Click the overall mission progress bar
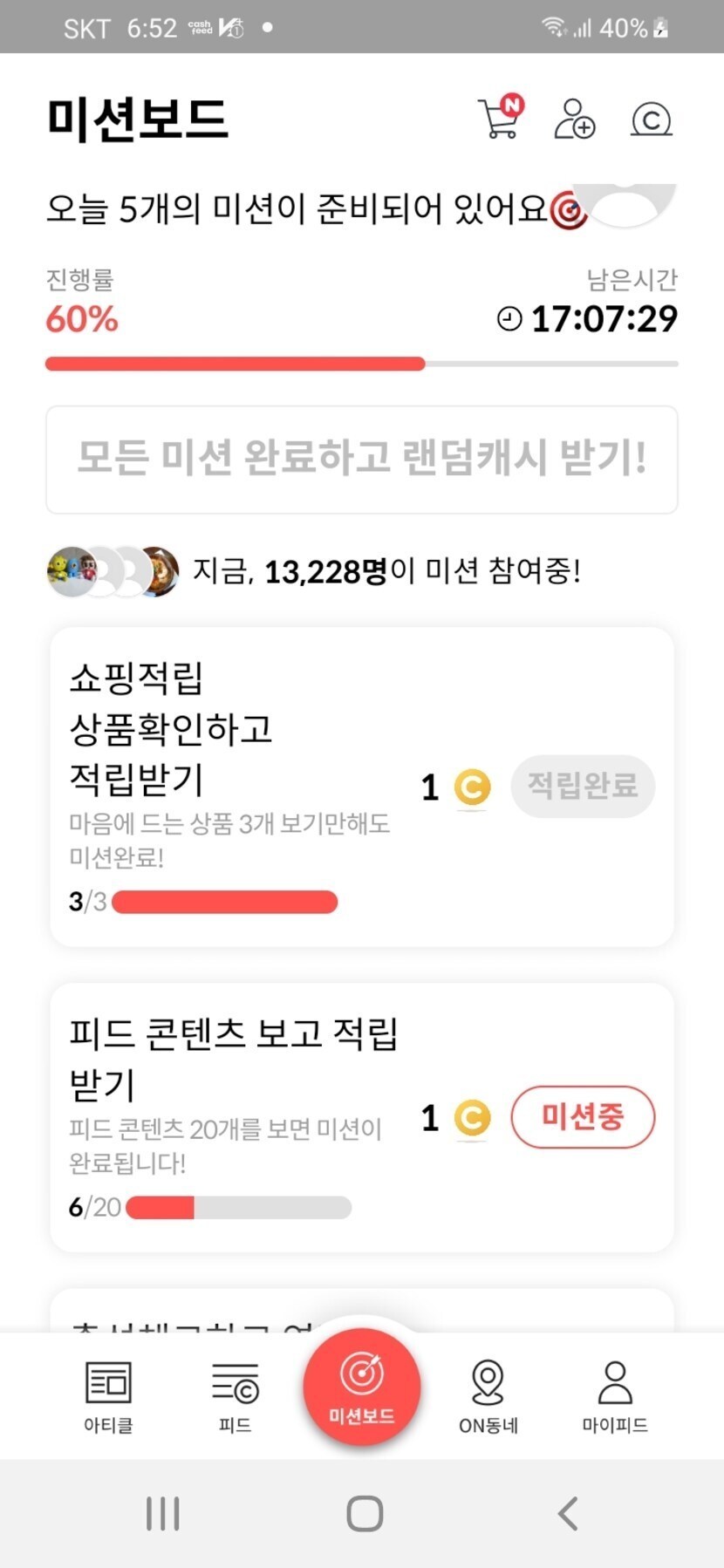Screen dimensions: 724x1568 point(362,364)
